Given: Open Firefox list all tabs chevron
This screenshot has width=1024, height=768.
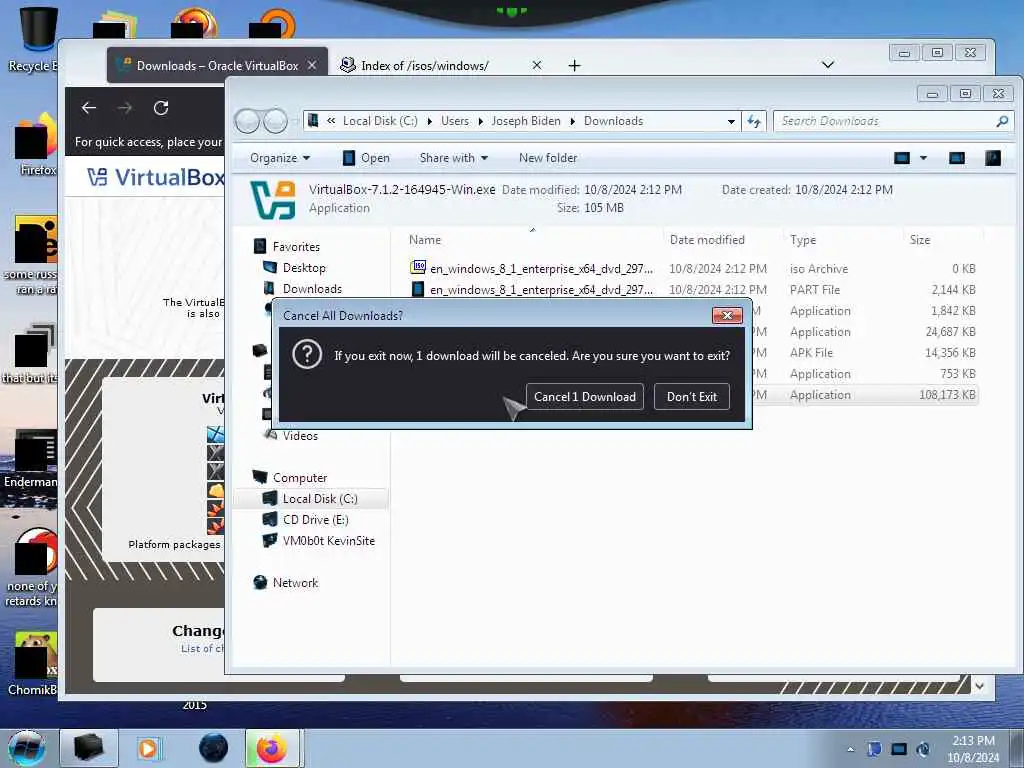Looking at the screenshot, I should (x=827, y=65).
